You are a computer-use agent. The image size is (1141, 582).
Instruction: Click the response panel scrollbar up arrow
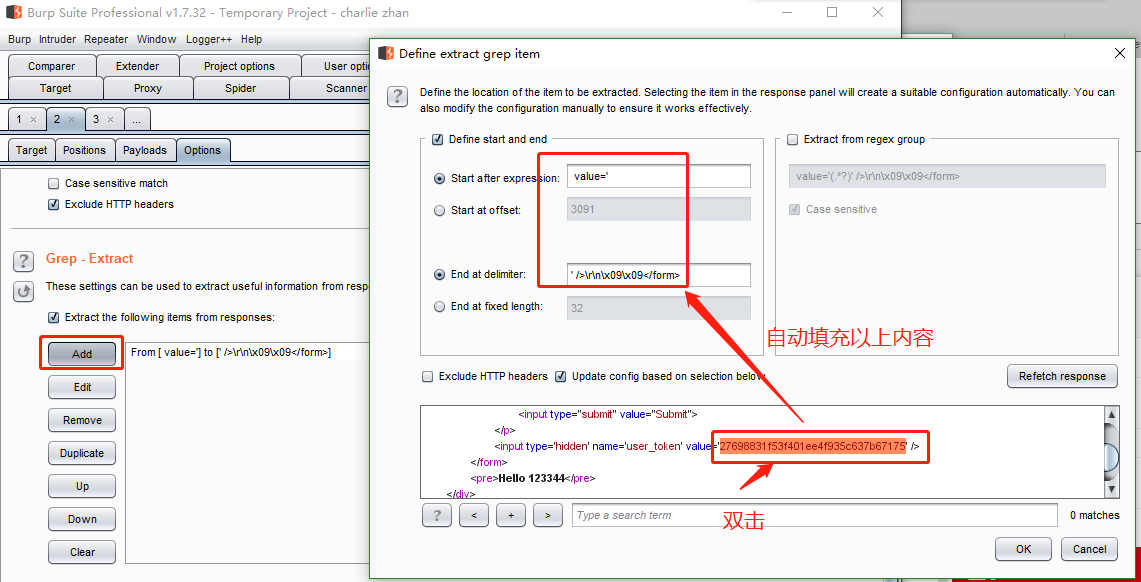coord(1110,415)
